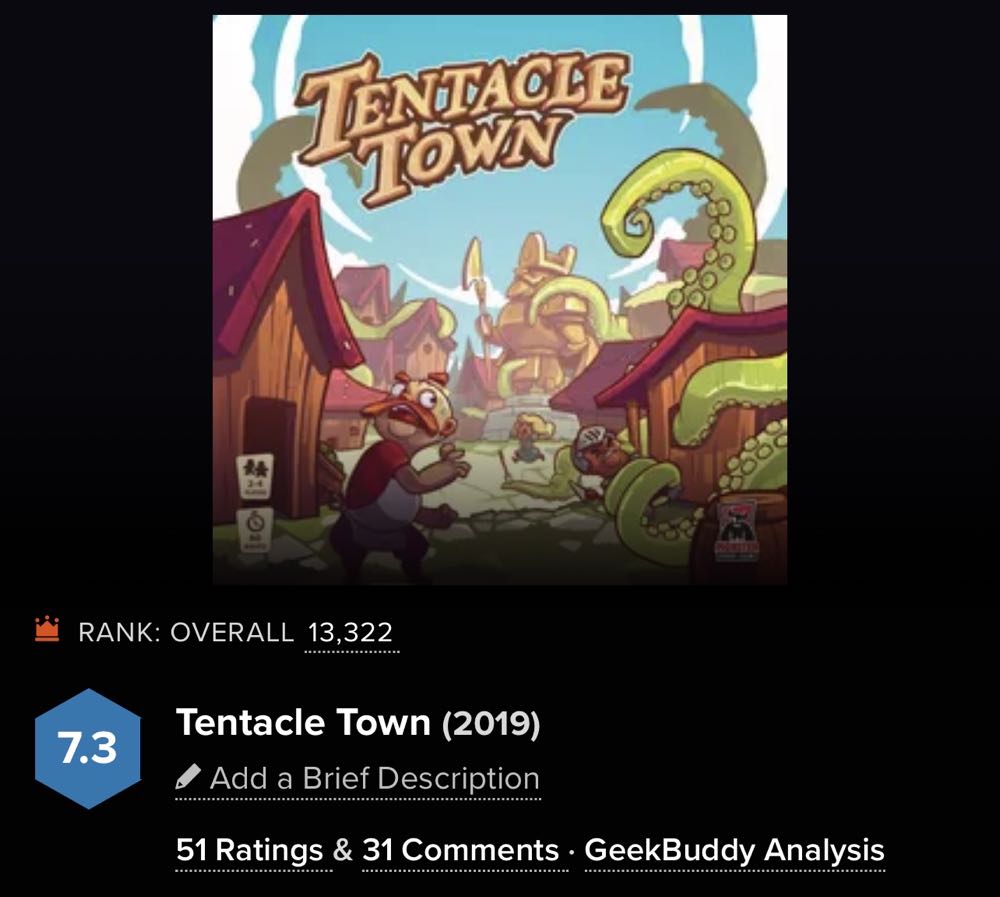
Task: Click the blue 7.3 rating hexagon
Action: tap(89, 748)
